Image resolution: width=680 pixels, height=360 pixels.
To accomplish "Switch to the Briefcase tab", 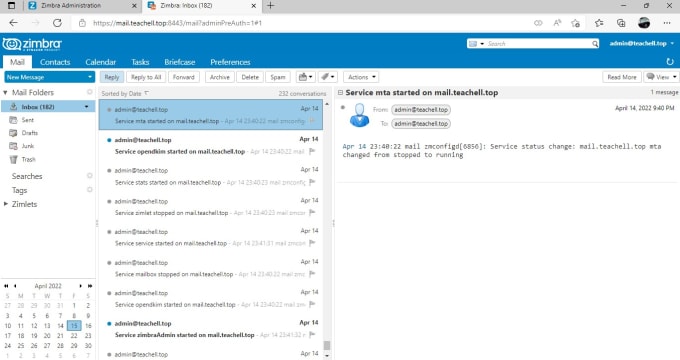I will click(x=180, y=62).
